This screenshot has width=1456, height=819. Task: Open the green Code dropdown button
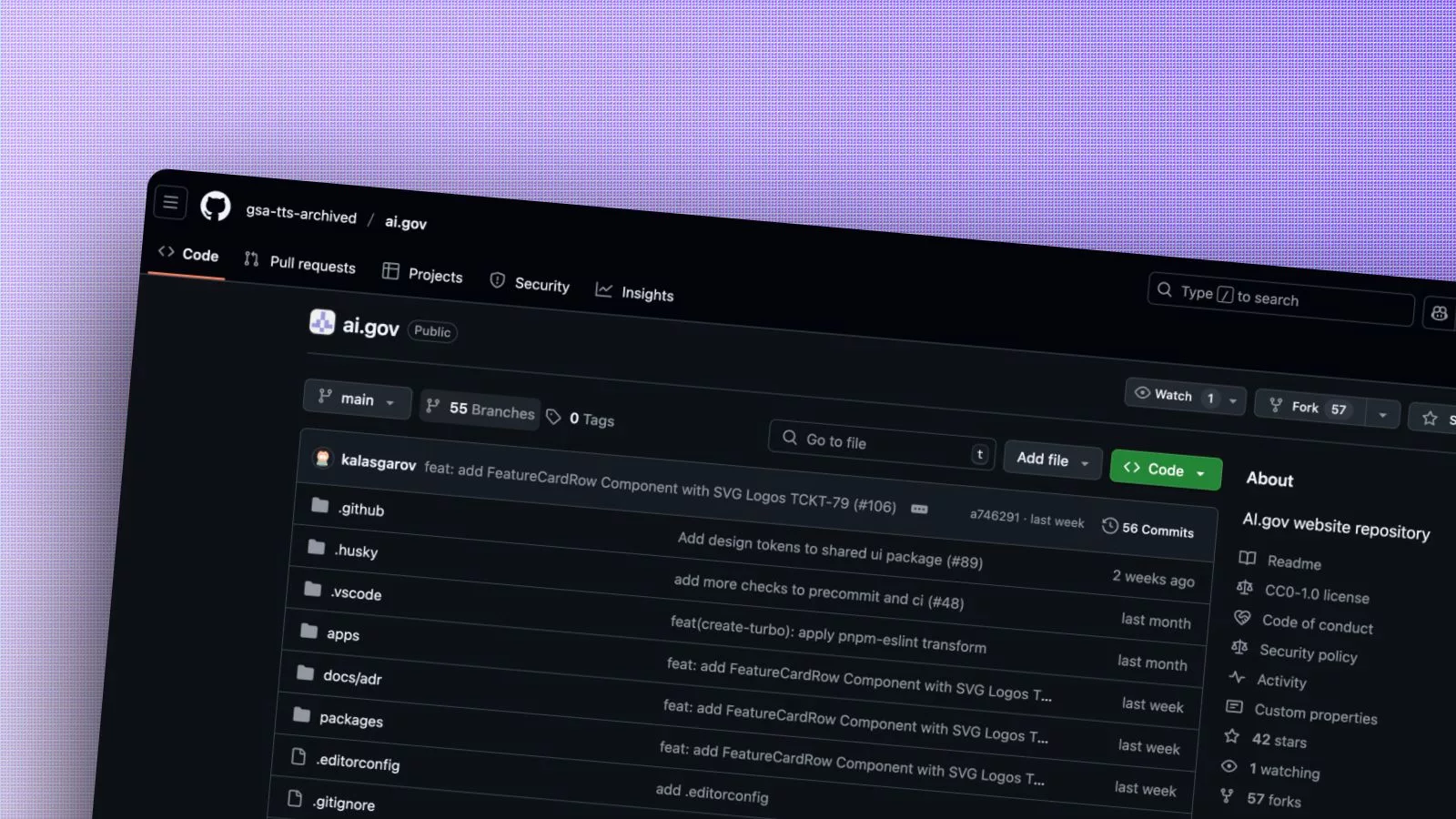pyautogui.click(x=1166, y=470)
